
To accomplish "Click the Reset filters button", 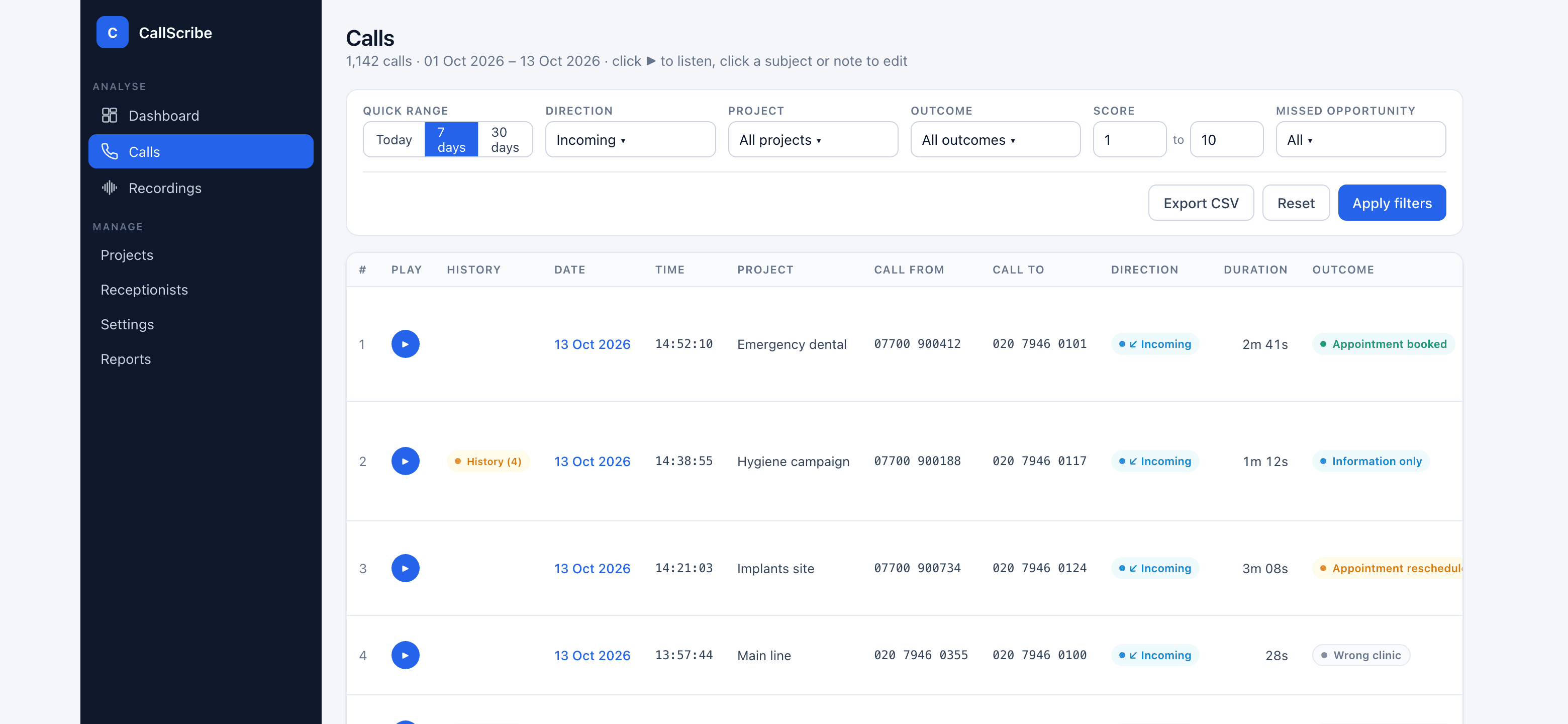I will (1295, 203).
